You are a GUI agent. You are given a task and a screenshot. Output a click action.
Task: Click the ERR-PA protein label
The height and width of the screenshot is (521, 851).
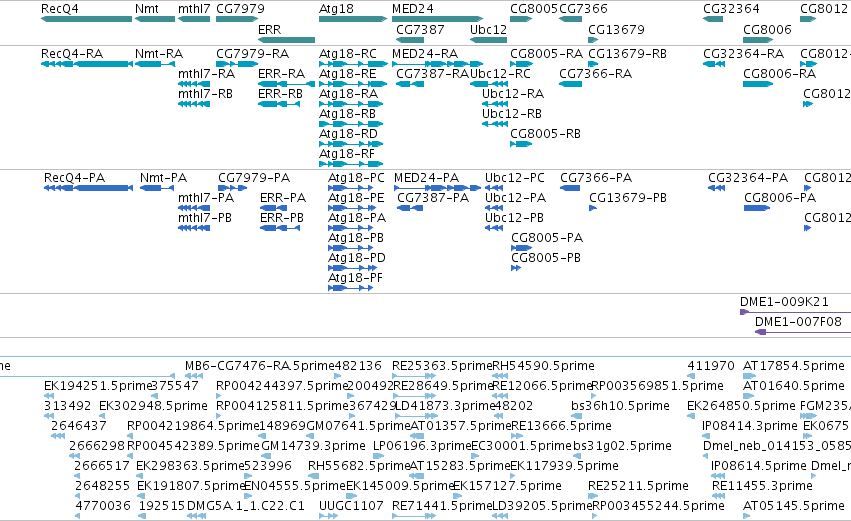(283, 198)
